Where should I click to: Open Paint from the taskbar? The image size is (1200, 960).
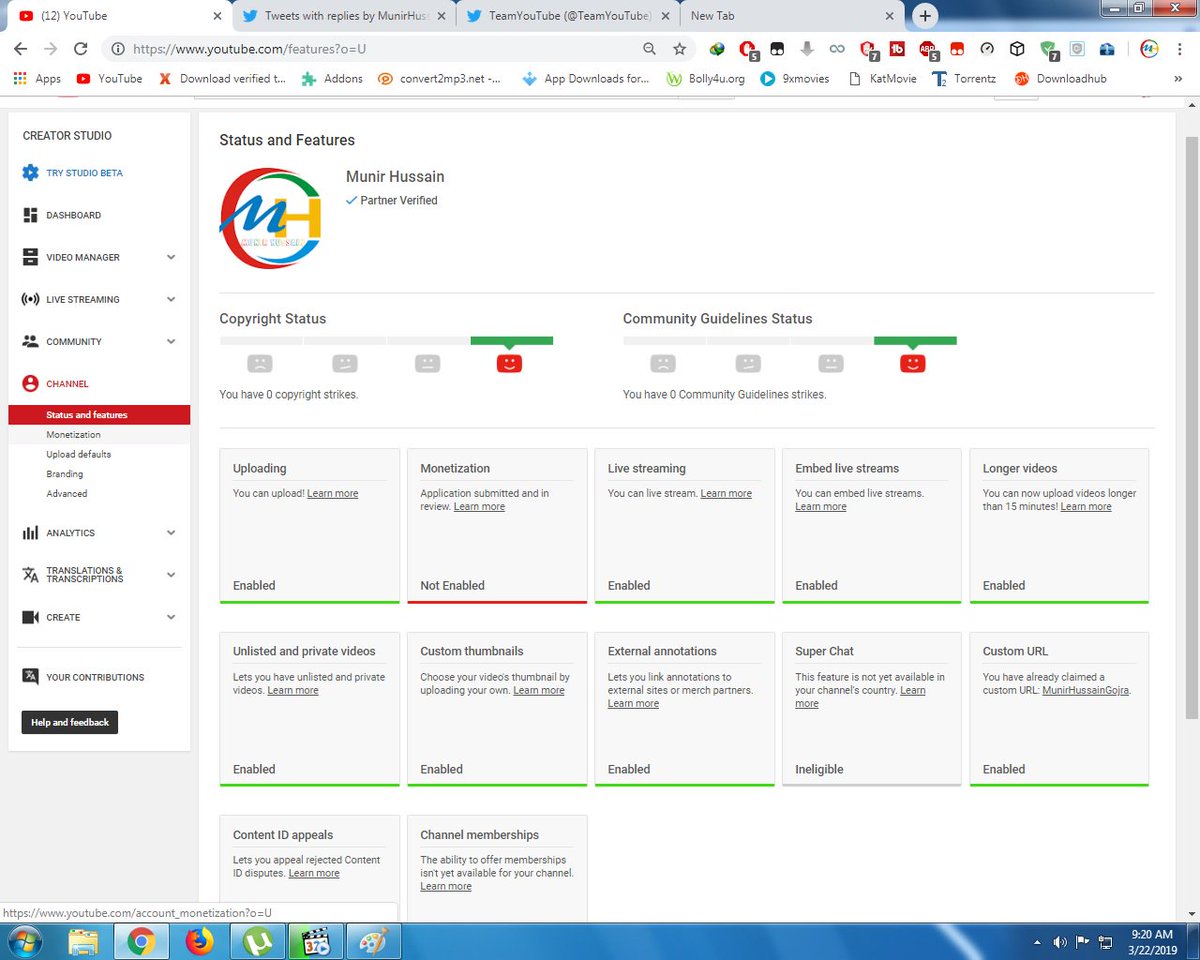pyautogui.click(x=374, y=941)
